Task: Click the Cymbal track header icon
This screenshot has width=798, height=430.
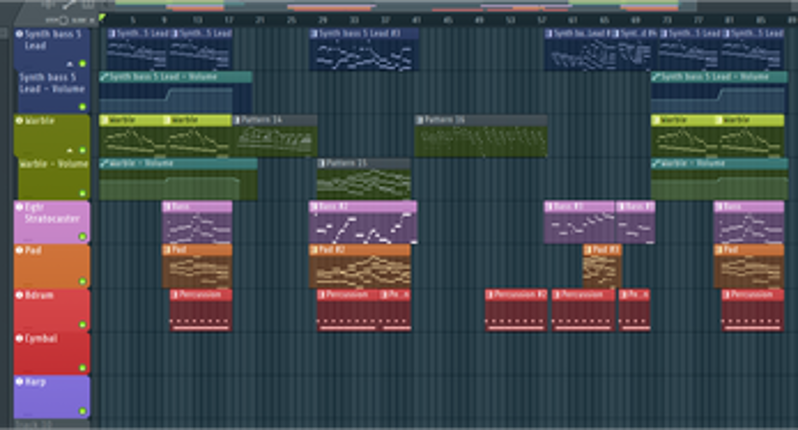Action: pos(19,338)
